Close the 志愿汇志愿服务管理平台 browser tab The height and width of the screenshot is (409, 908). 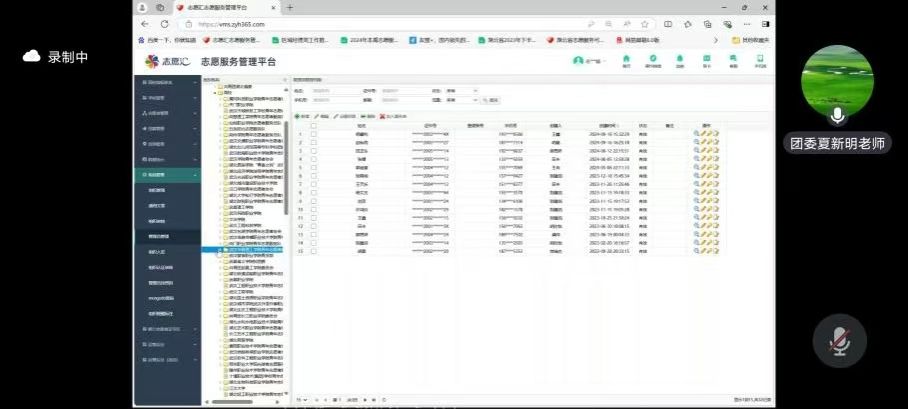click(274, 7)
